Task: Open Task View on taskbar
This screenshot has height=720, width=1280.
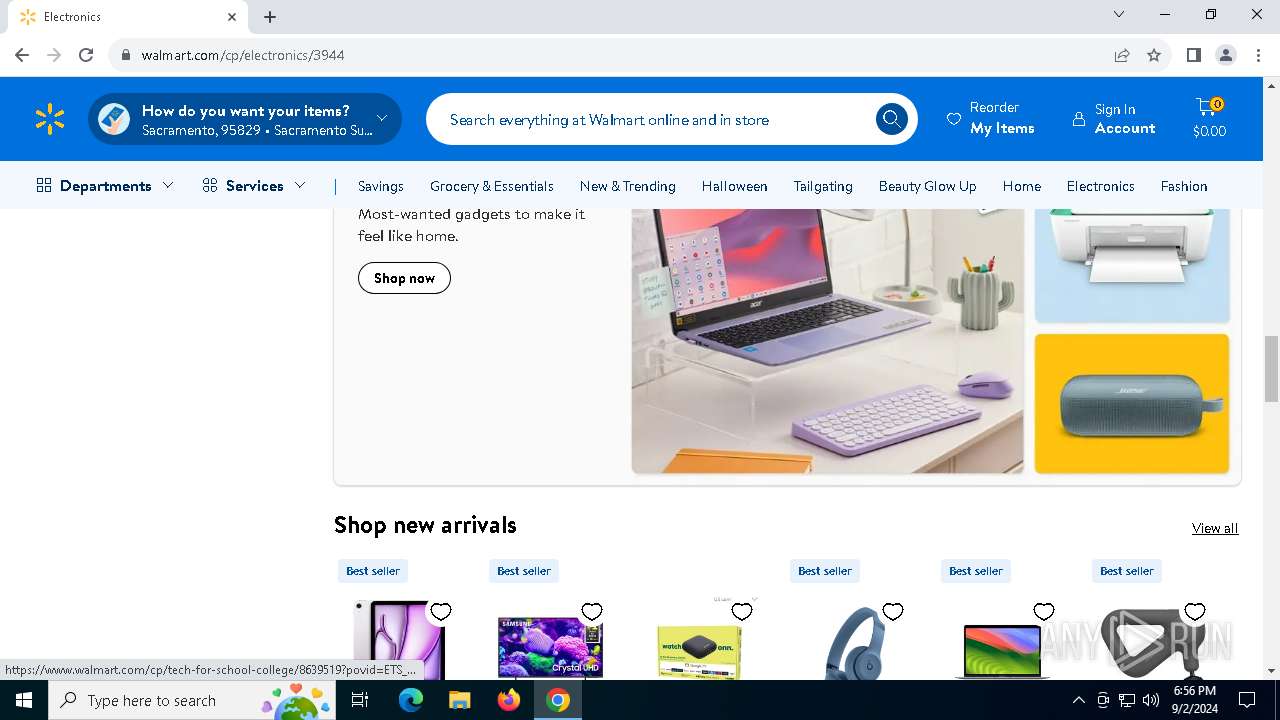Action: 360,700
